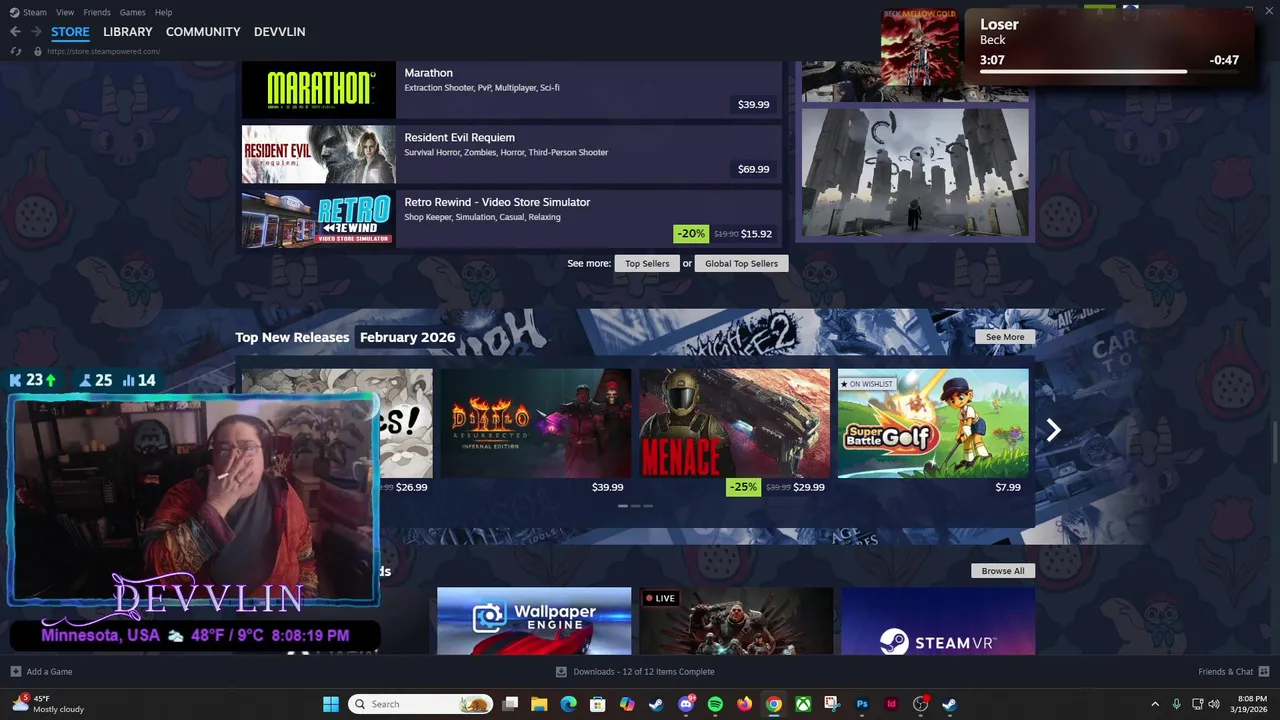This screenshot has width=1280, height=720.
Task: Advance the Top New Releases carousel arrow
Action: click(x=1053, y=430)
